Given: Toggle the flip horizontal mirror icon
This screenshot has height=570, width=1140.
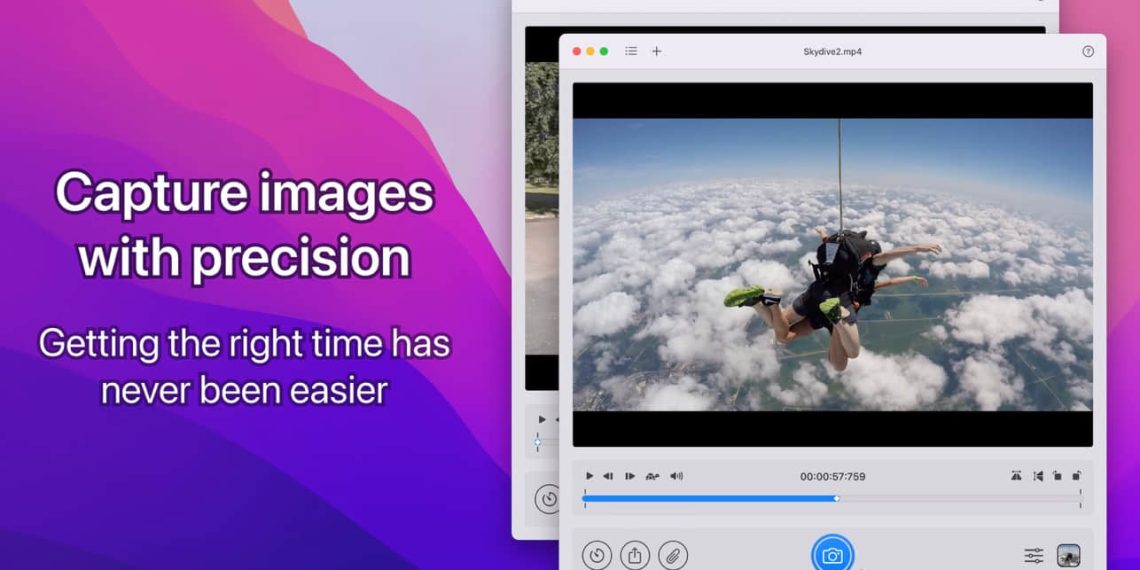Looking at the screenshot, I should (x=1017, y=476).
